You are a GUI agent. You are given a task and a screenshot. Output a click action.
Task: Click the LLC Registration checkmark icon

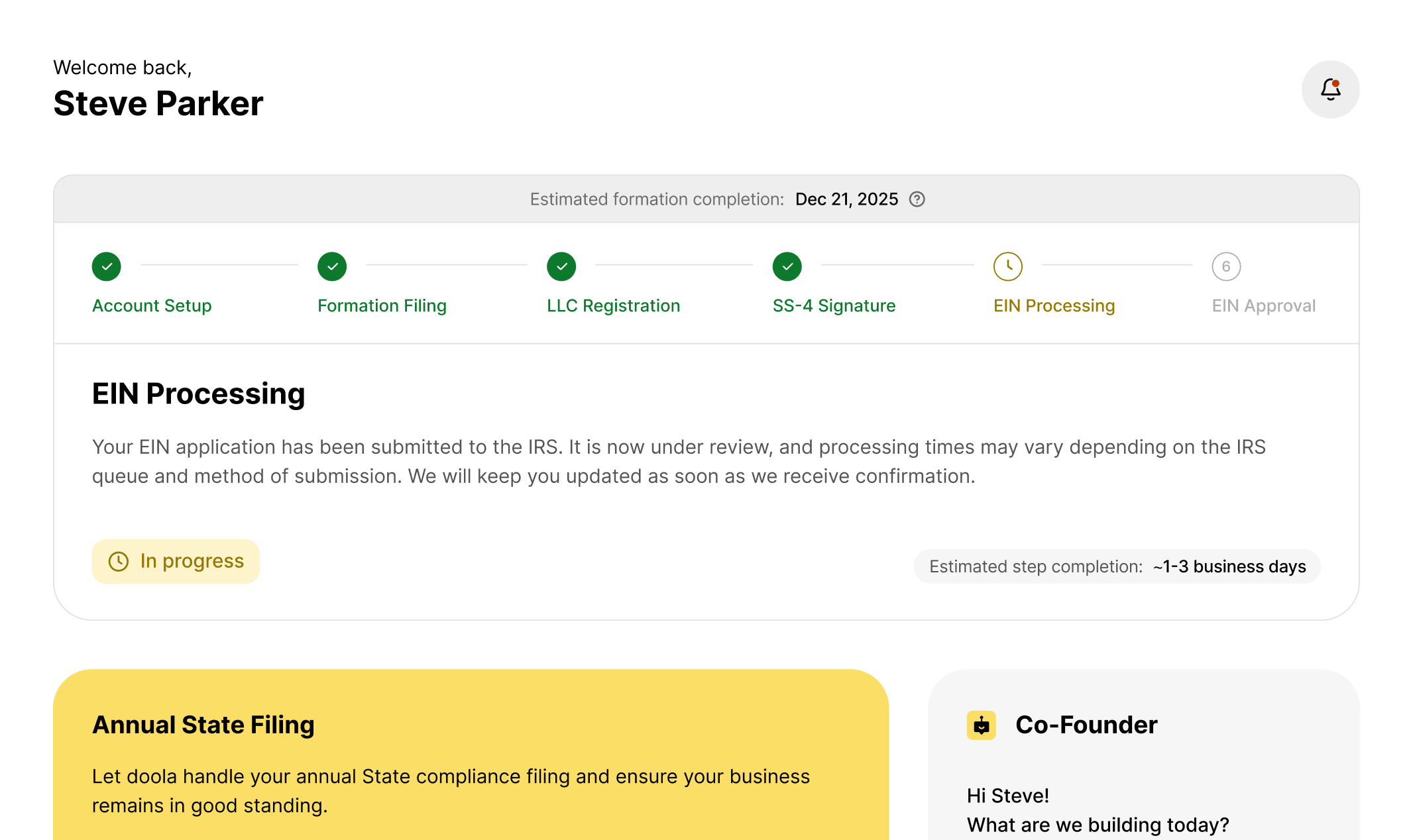point(561,266)
